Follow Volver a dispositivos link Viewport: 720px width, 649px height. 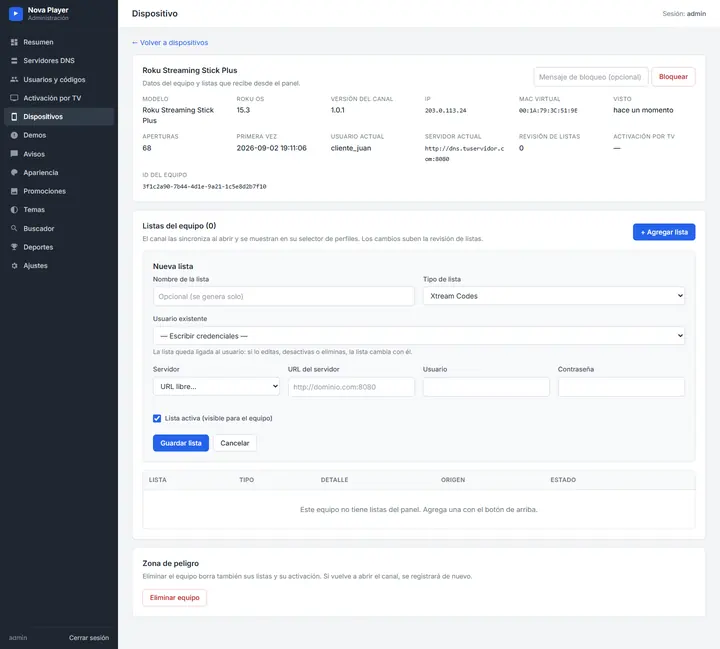[170, 42]
